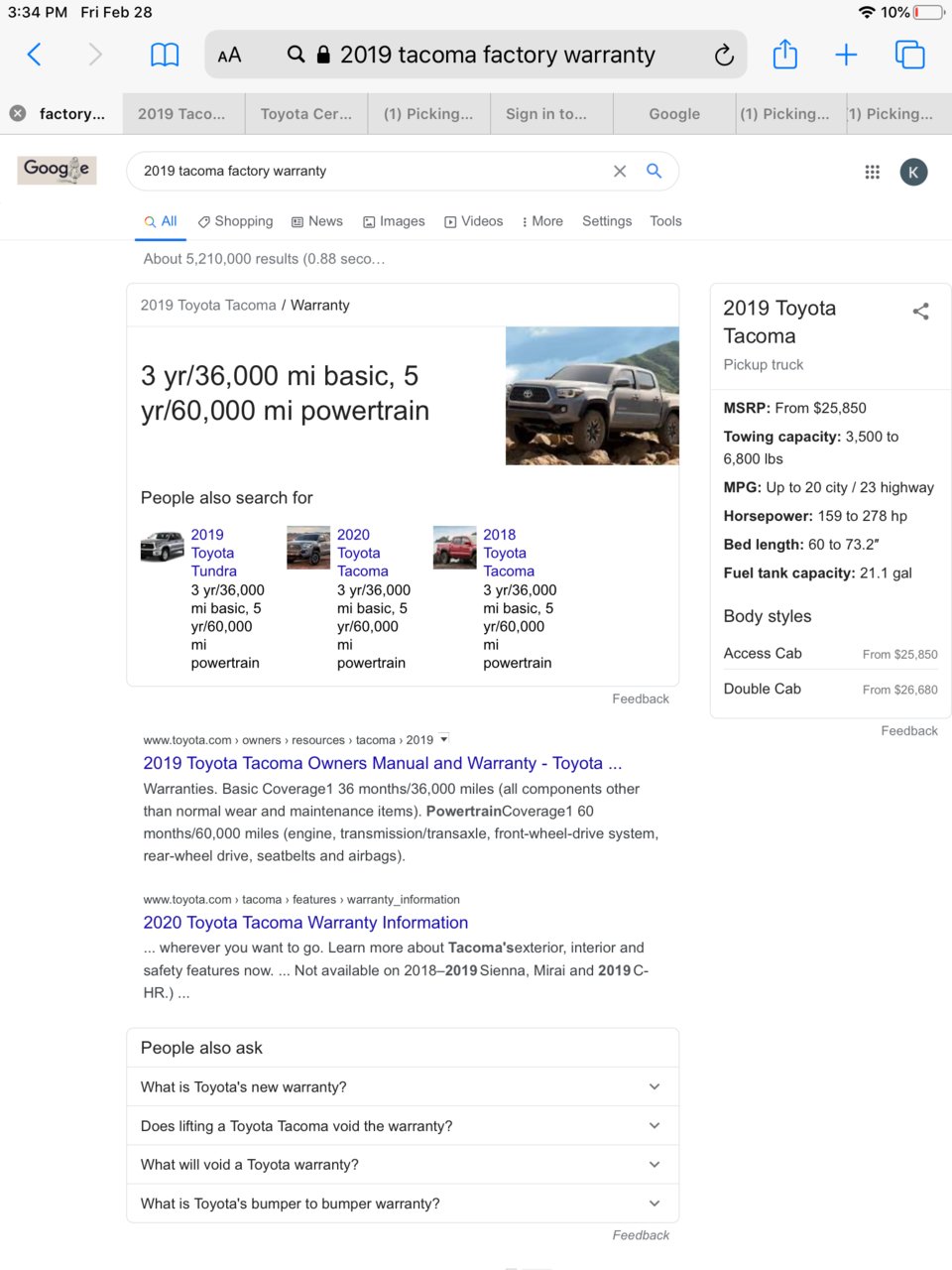The height and width of the screenshot is (1270, 952).
Task: Expand What will void a Toyota warranty?
Action: 403,1165
